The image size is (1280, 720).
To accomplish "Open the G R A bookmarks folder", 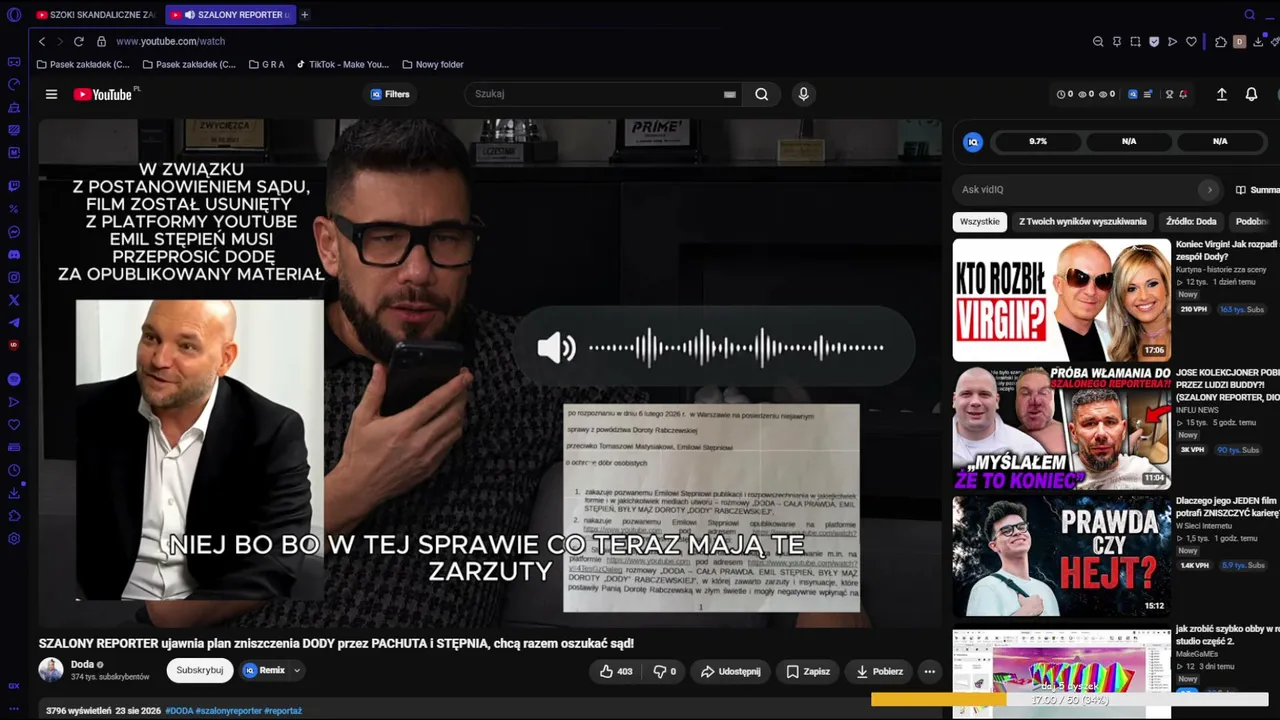I will pyautogui.click(x=266, y=65).
